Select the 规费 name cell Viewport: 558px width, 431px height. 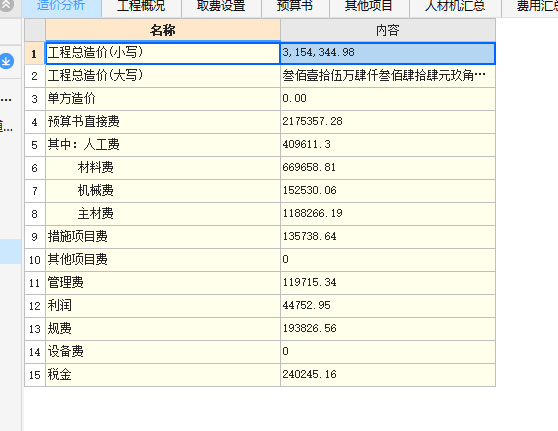(x=163, y=329)
